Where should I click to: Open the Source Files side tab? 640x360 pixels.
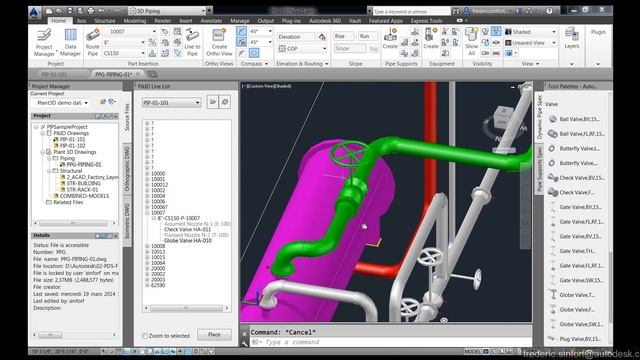pos(127,117)
